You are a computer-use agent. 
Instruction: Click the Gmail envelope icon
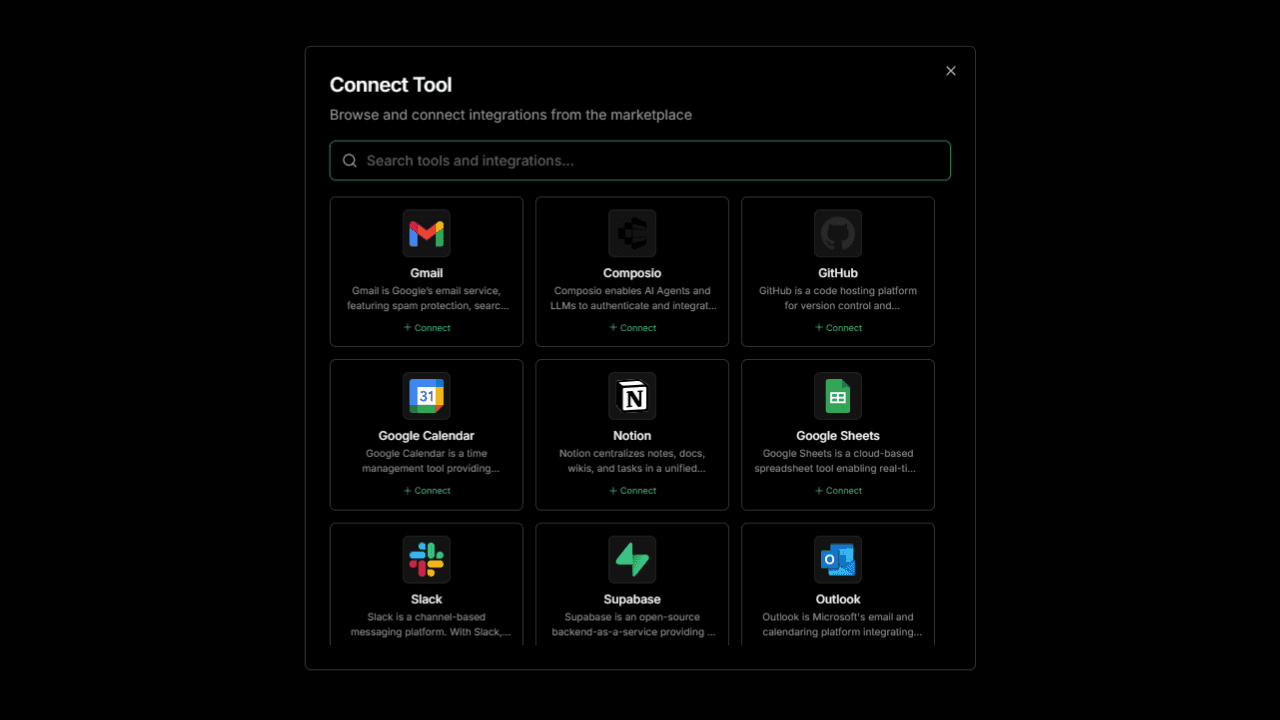426,234
